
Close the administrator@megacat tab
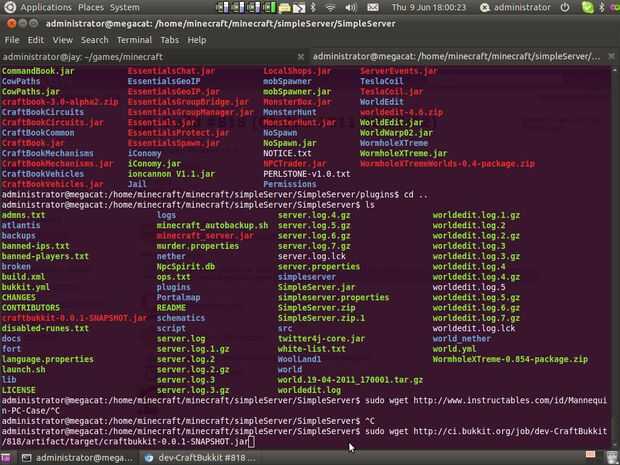[611, 57]
